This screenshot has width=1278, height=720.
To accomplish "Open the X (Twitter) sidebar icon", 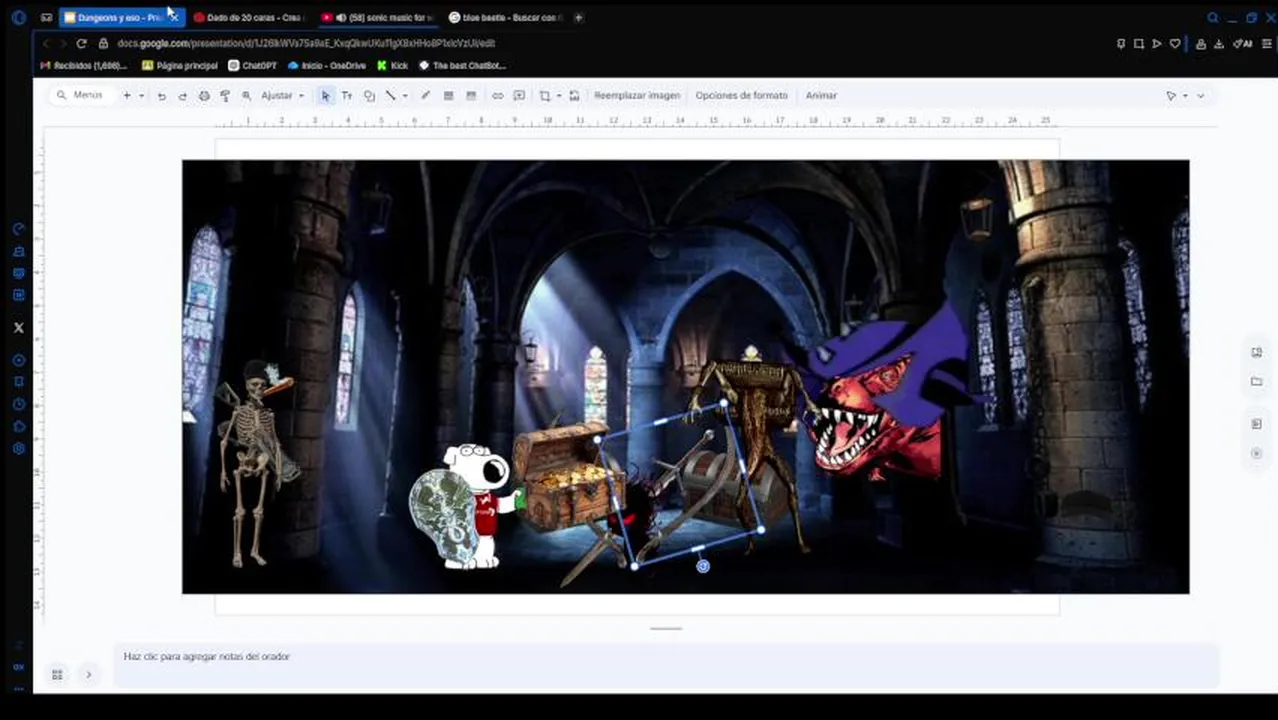I will (18, 327).
